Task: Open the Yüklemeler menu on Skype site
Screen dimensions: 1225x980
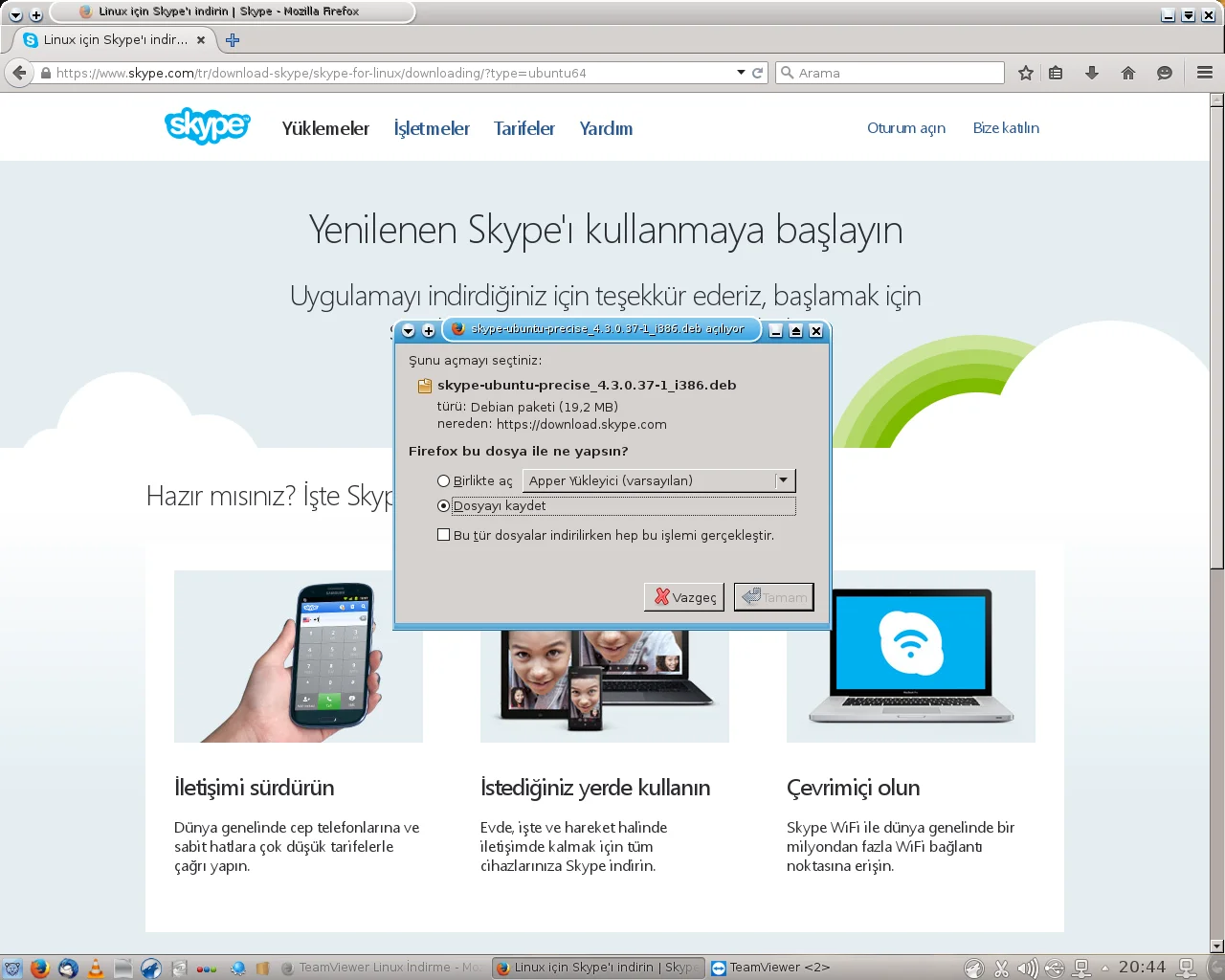Action: 325,128
